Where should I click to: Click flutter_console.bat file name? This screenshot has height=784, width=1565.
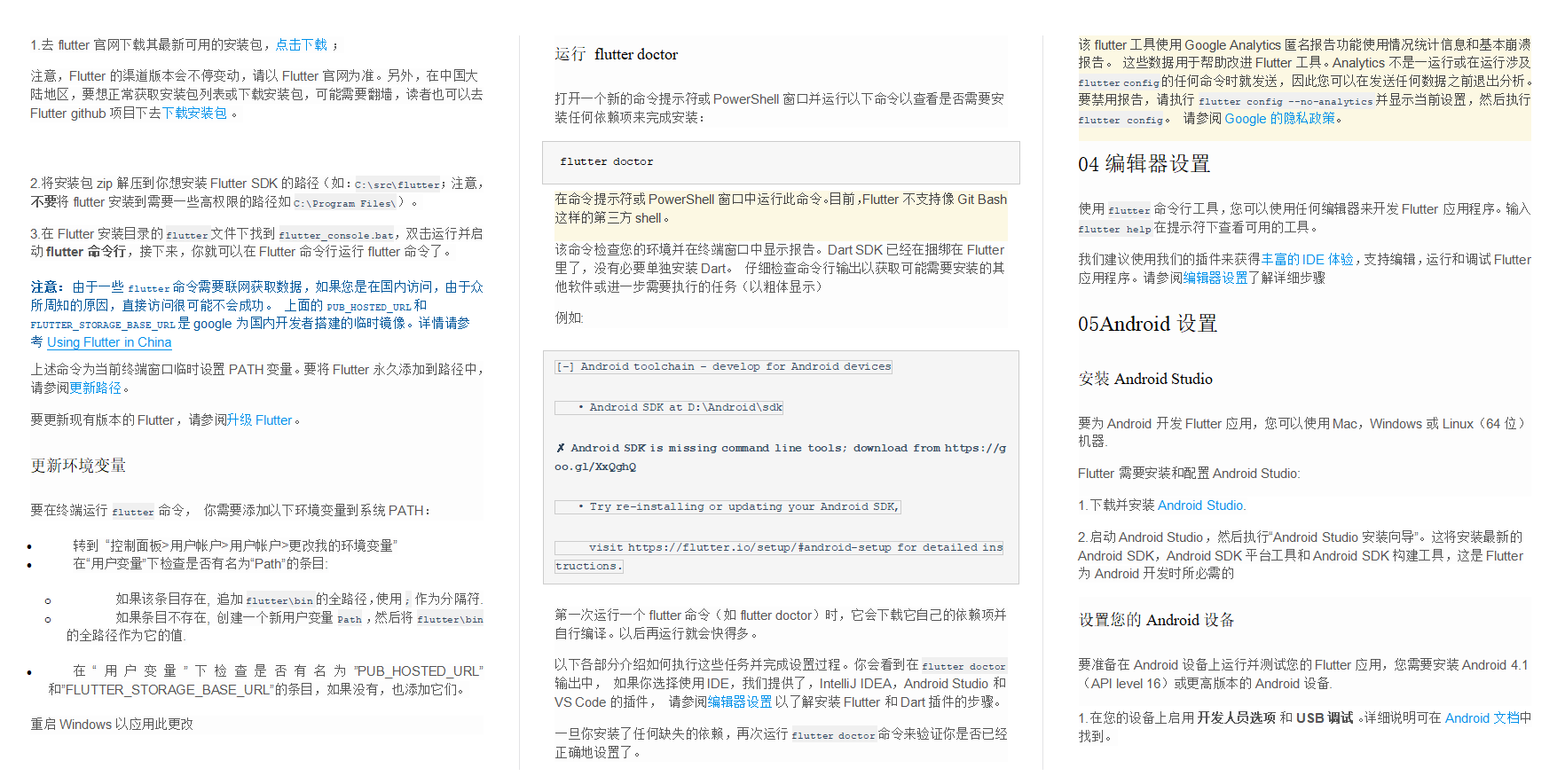tap(336, 235)
